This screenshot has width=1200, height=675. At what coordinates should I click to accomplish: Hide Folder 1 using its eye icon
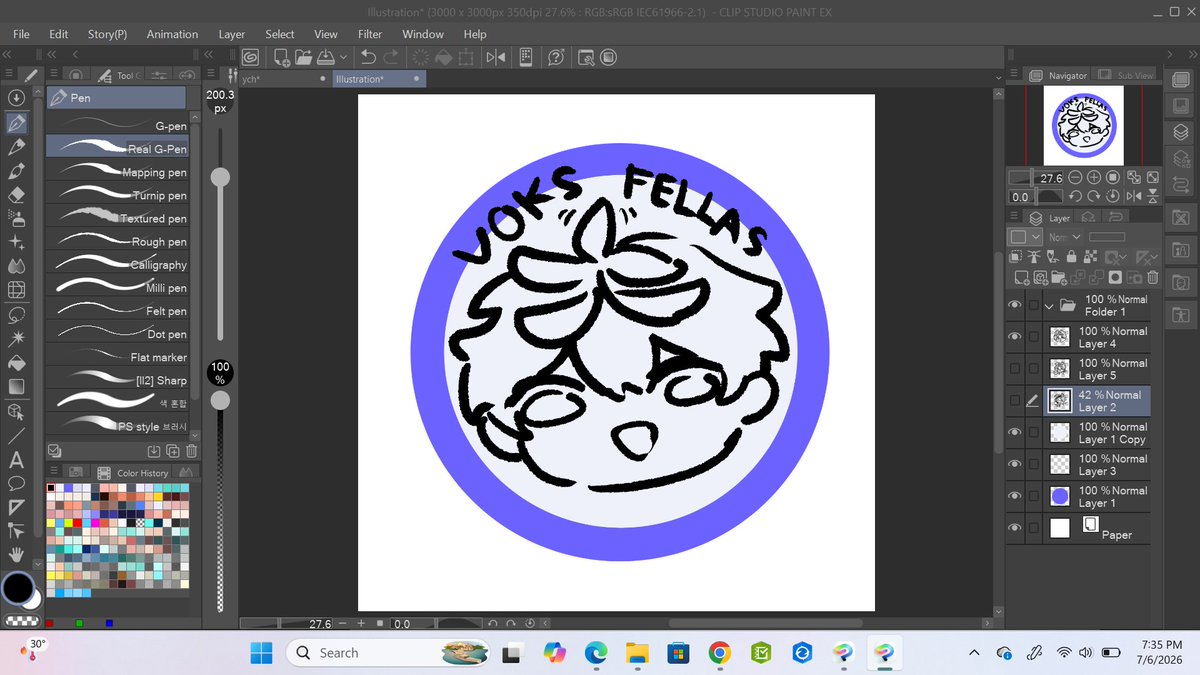[x=1016, y=305]
